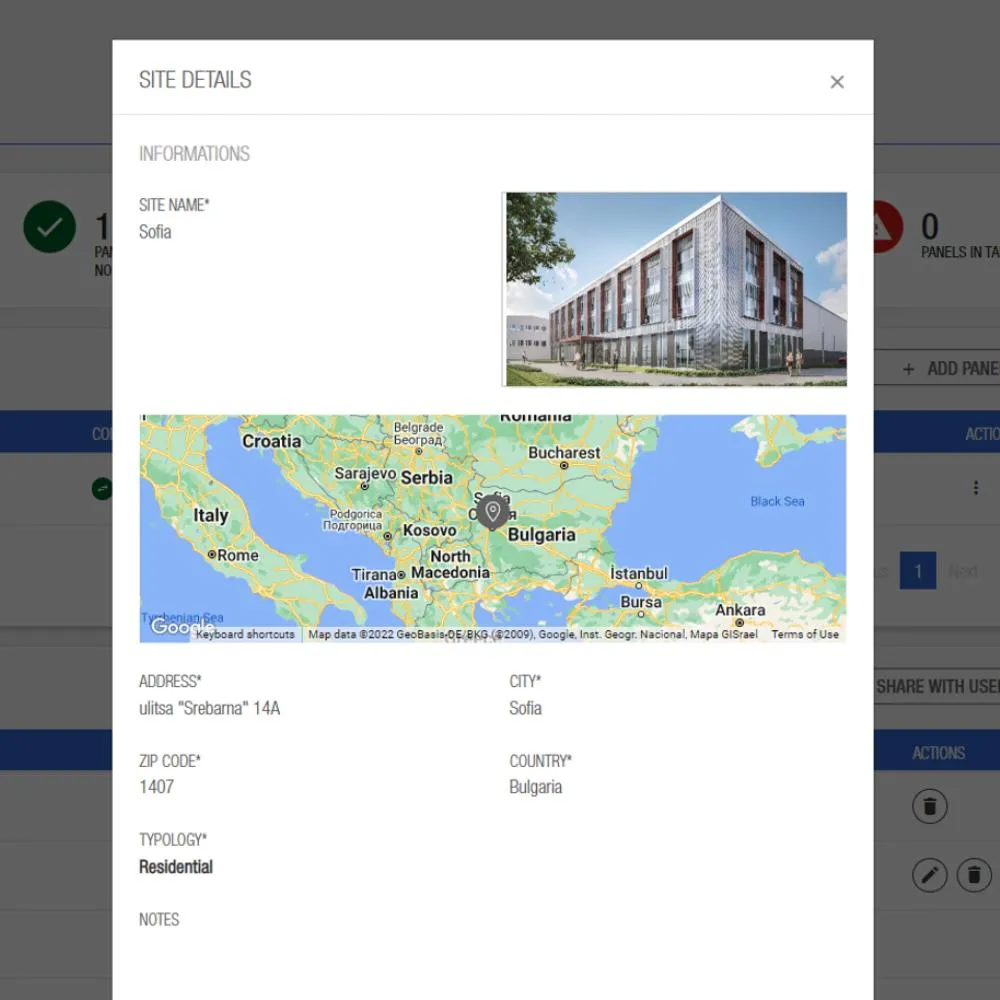1000x1000 pixels.
Task: Click the red warning alert icon
Action: click(888, 227)
